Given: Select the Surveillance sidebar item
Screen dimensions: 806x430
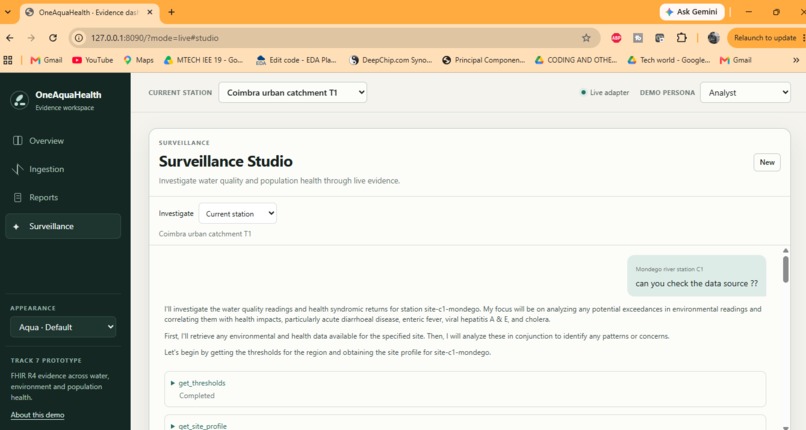Looking at the screenshot, I should (63, 226).
